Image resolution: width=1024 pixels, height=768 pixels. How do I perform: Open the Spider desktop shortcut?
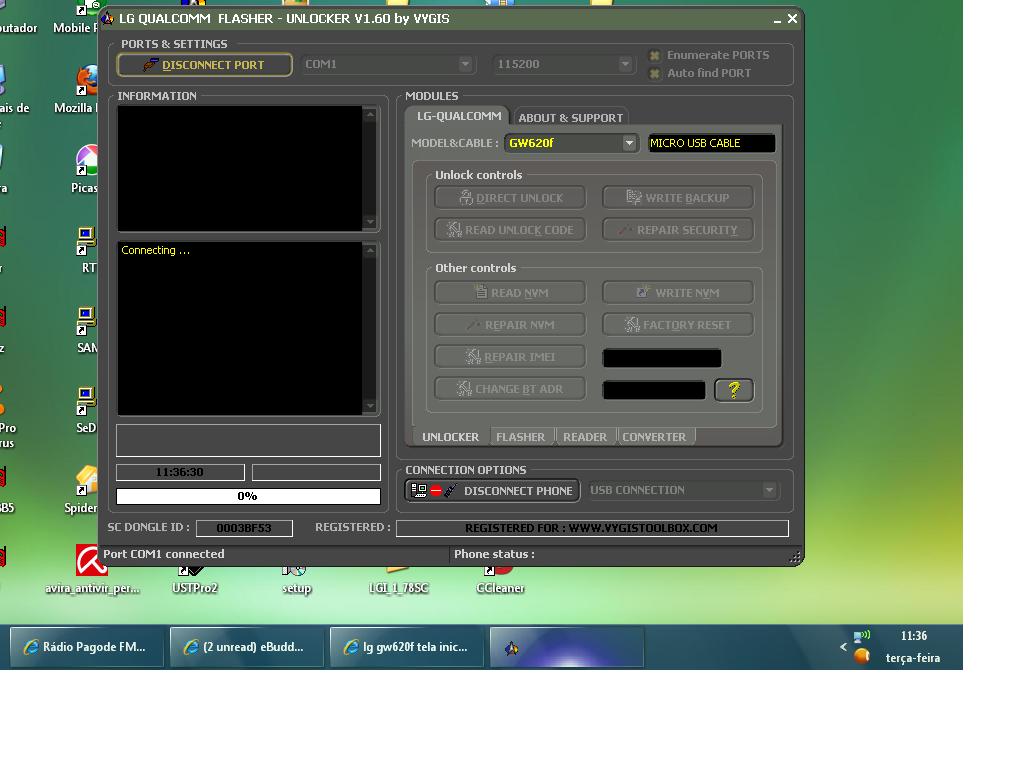(x=82, y=489)
